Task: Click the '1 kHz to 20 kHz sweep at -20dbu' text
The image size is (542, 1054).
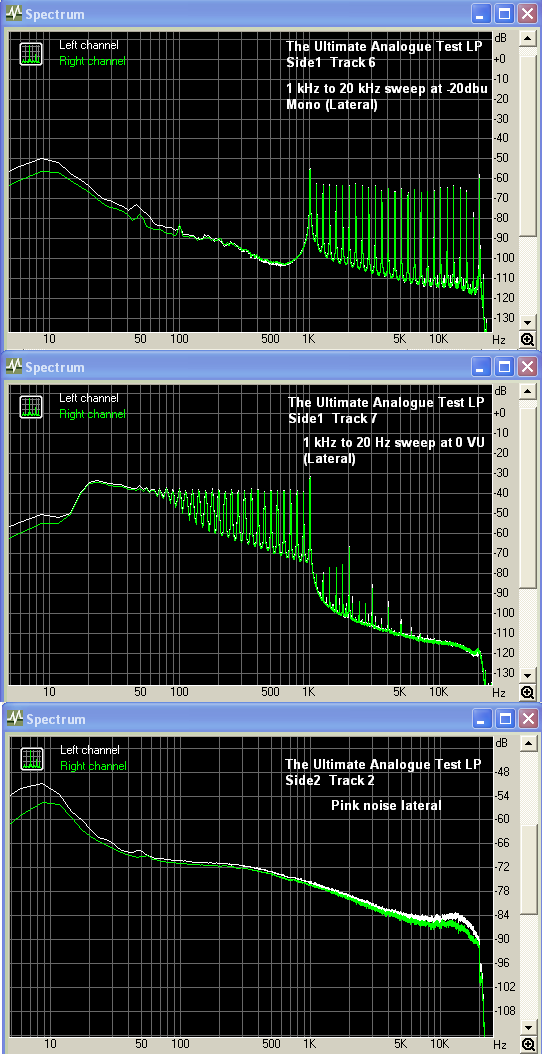Action: pos(387,89)
